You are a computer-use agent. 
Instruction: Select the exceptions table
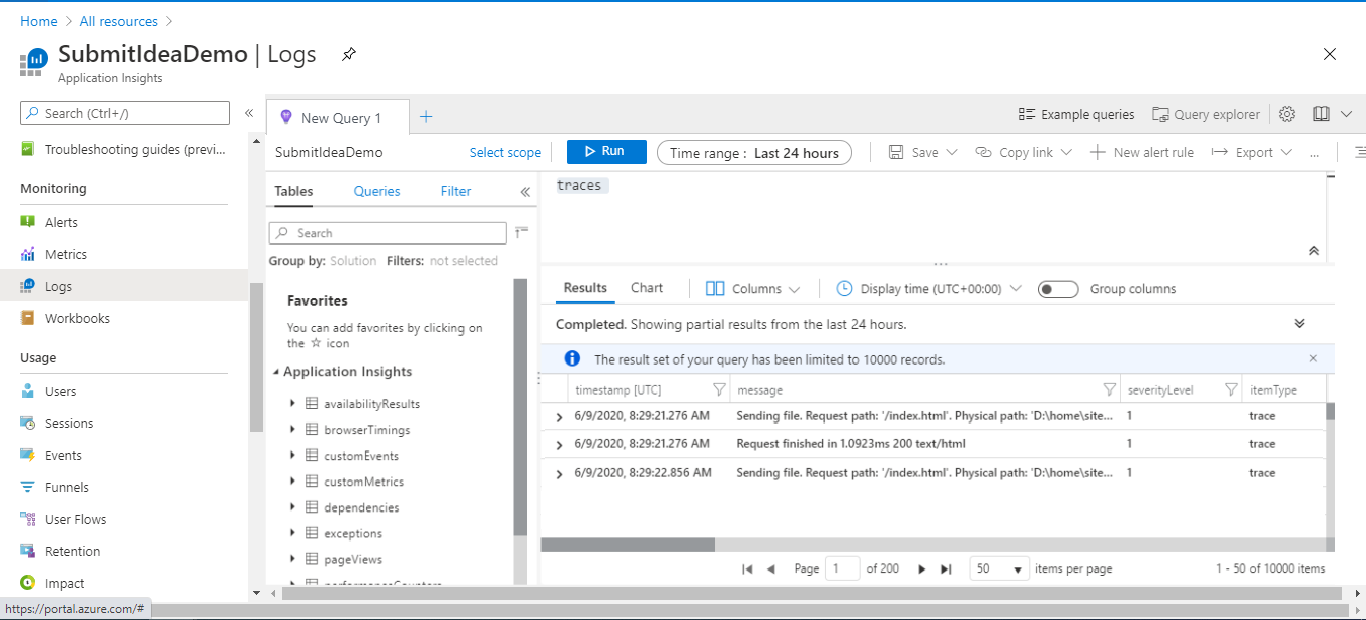pos(353,534)
